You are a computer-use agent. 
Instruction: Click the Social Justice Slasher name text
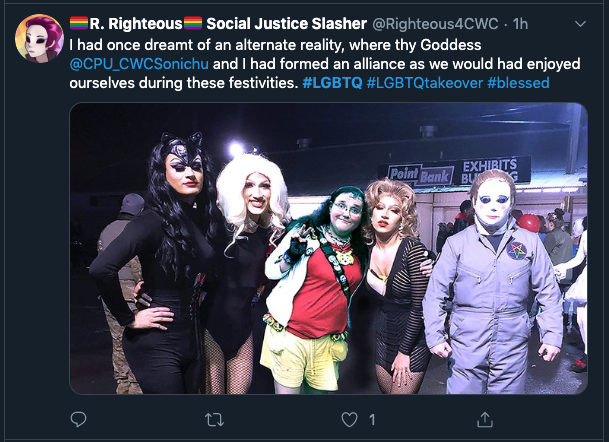[287, 24]
